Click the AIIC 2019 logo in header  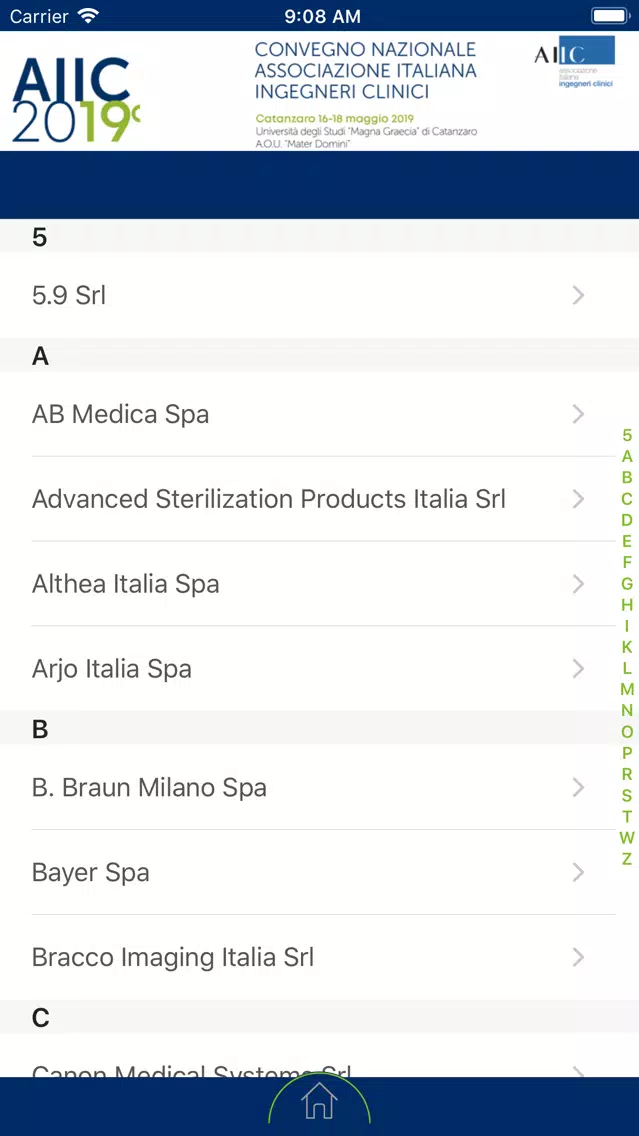(x=75, y=99)
